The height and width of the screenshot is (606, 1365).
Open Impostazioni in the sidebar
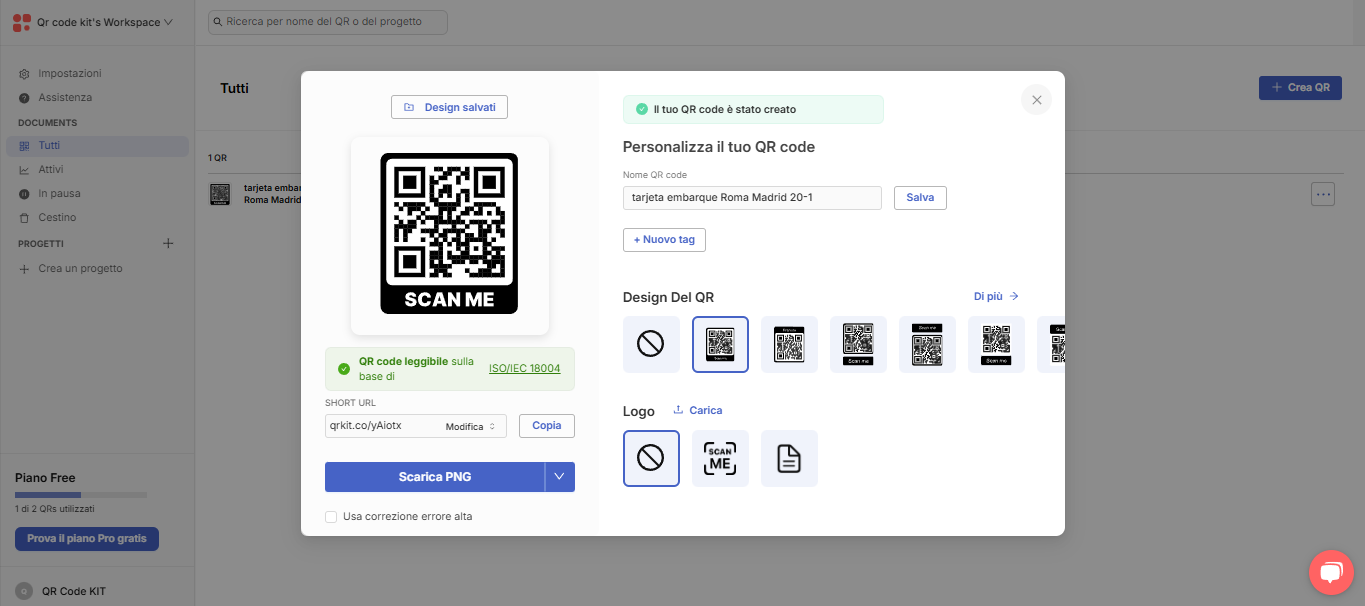click(x=70, y=73)
